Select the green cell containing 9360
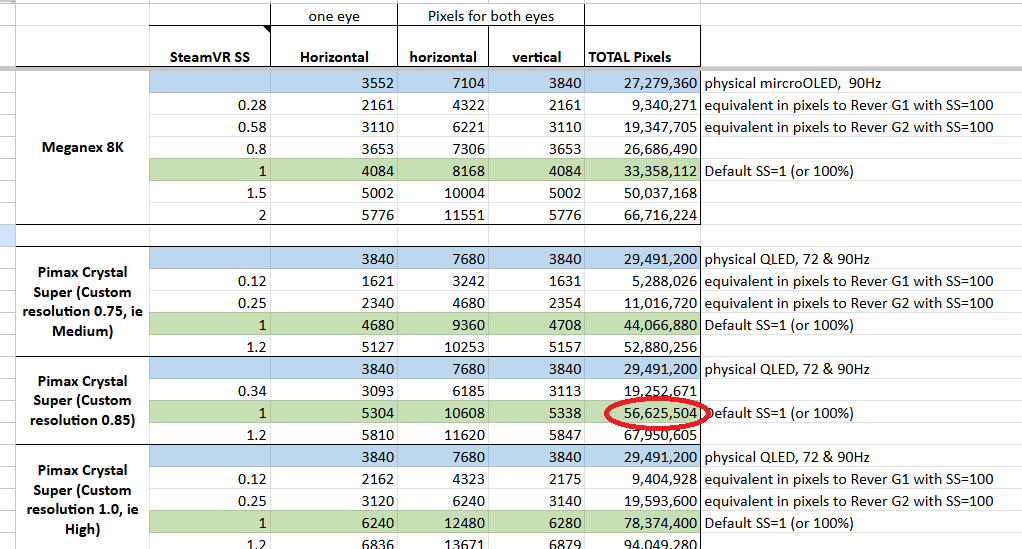 coord(443,325)
